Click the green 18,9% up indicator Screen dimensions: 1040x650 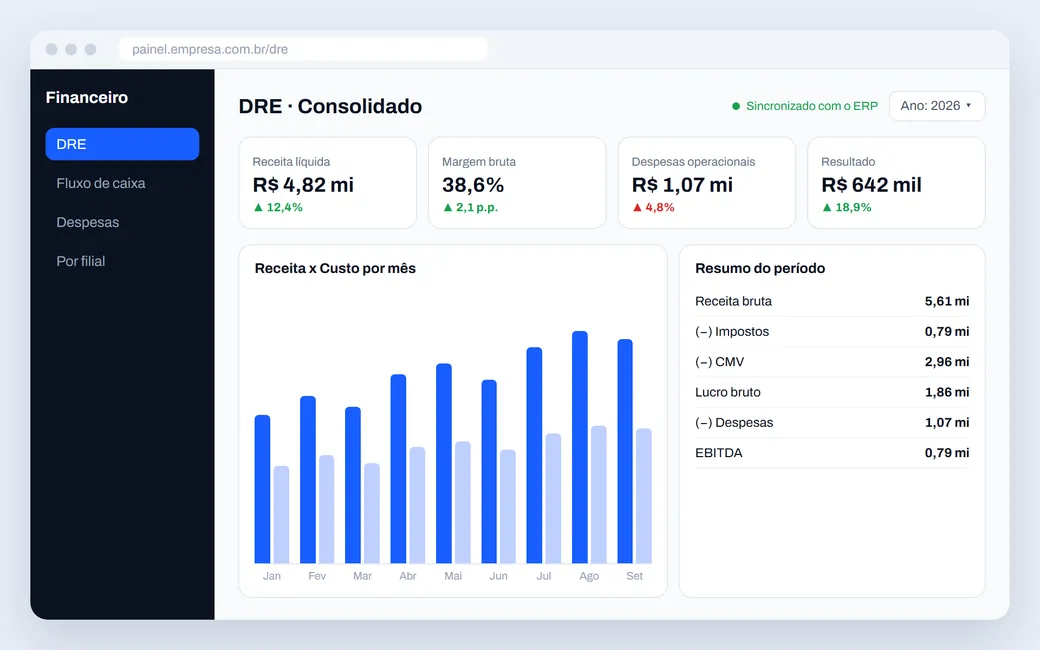click(846, 208)
